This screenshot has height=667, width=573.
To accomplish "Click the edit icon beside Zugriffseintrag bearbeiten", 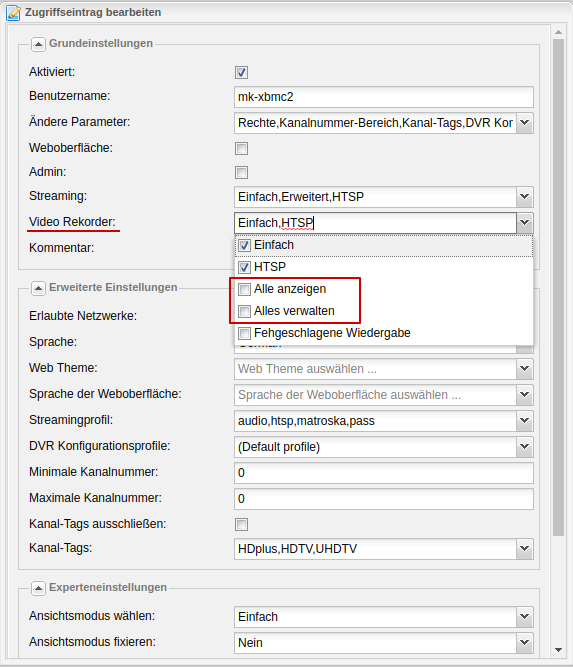I will (x=13, y=13).
